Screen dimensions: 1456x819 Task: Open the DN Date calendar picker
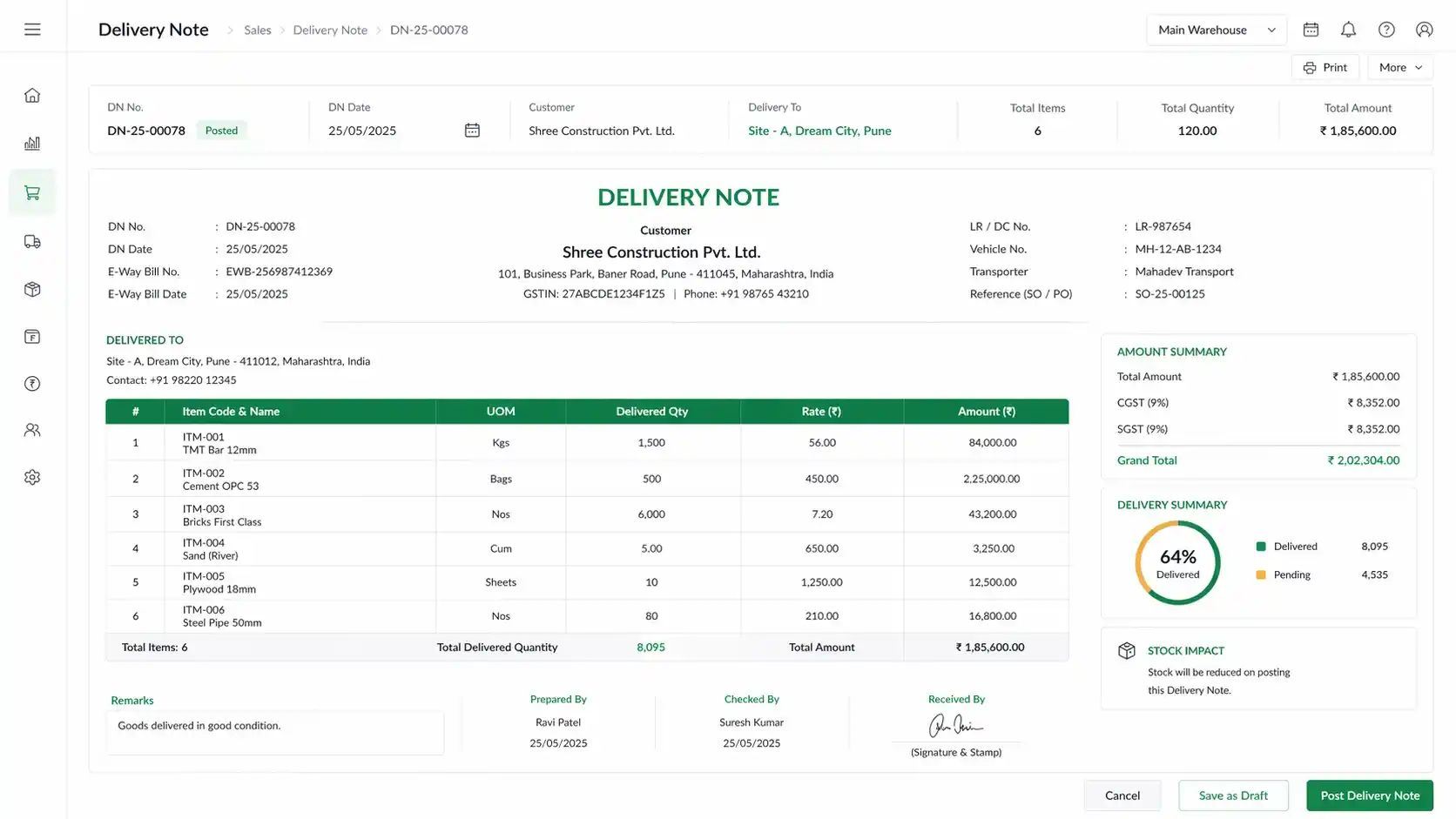[472, 131]
